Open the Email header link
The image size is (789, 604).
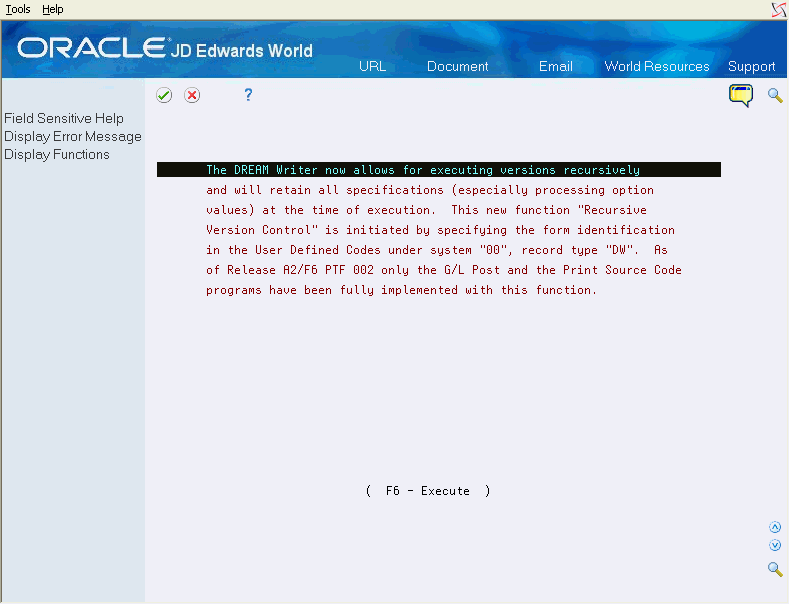coord(556,66)
